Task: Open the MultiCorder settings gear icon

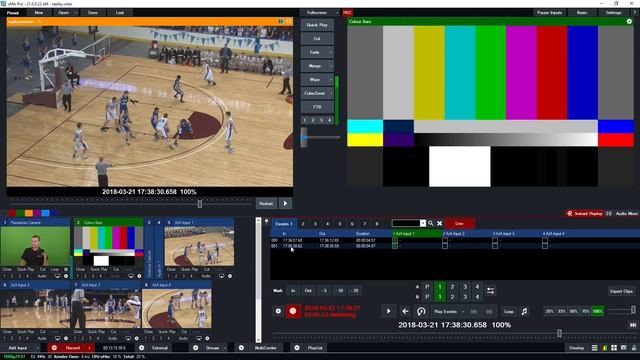Action: point(241,348)
